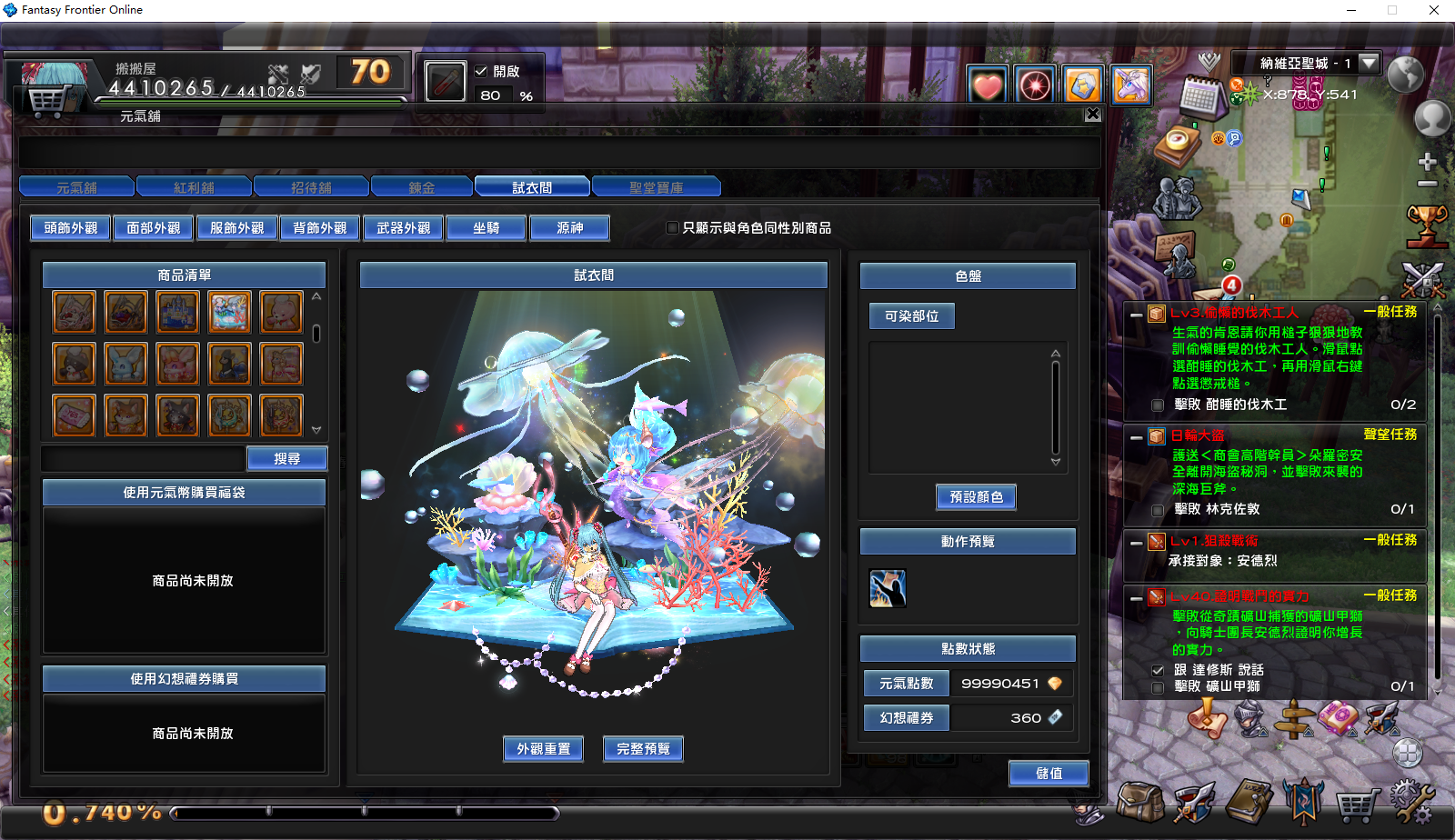Click the pink heart buff icon
Viewport: 1455px width, 840px height.
[988, 86]
